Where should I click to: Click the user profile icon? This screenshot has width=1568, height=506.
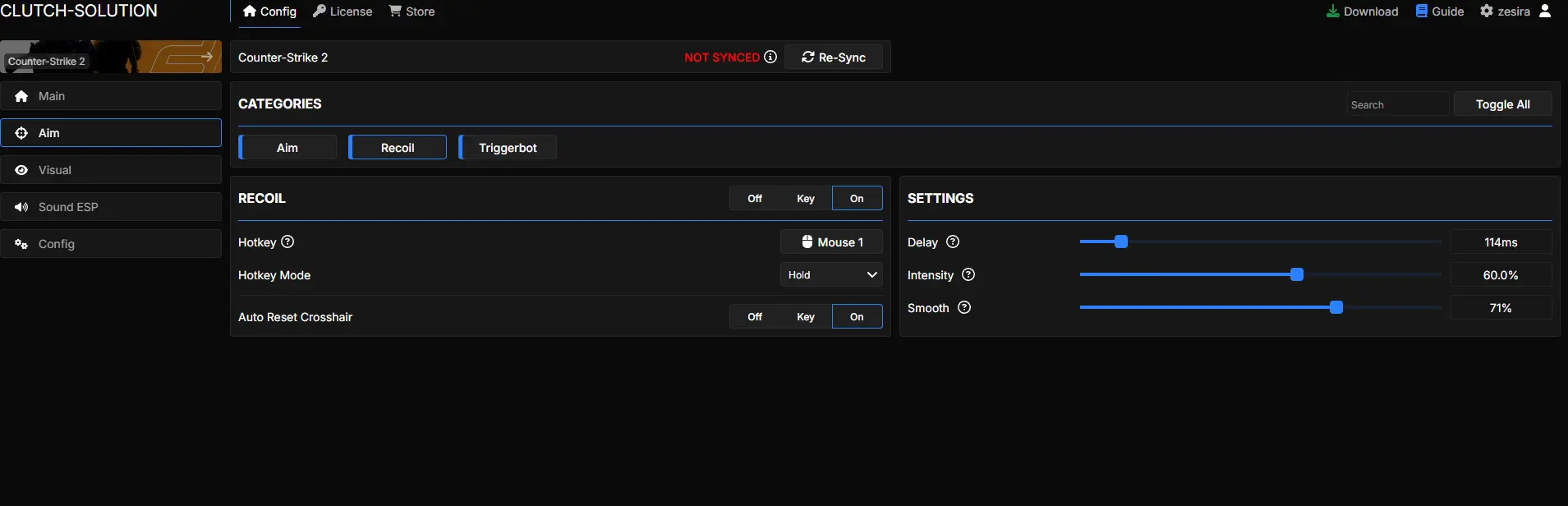pos(1545,11)
